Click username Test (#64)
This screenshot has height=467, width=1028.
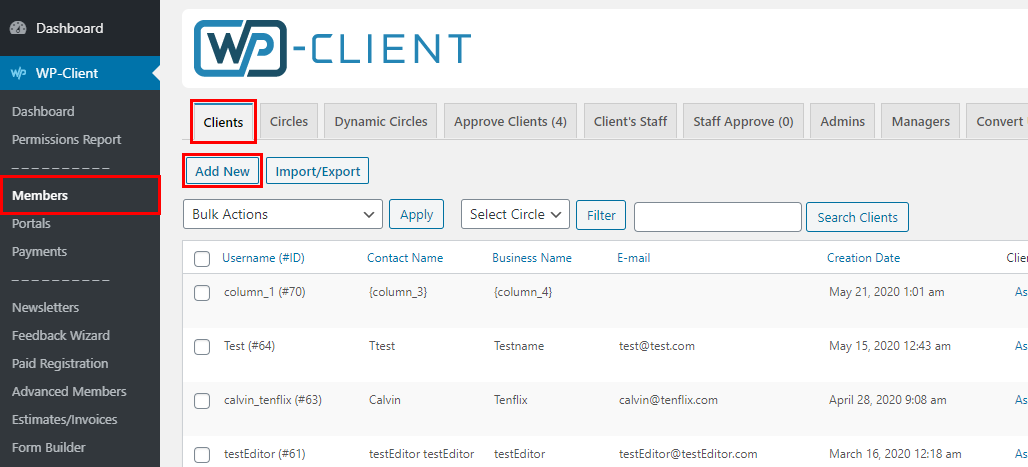[x=249, y=346]
